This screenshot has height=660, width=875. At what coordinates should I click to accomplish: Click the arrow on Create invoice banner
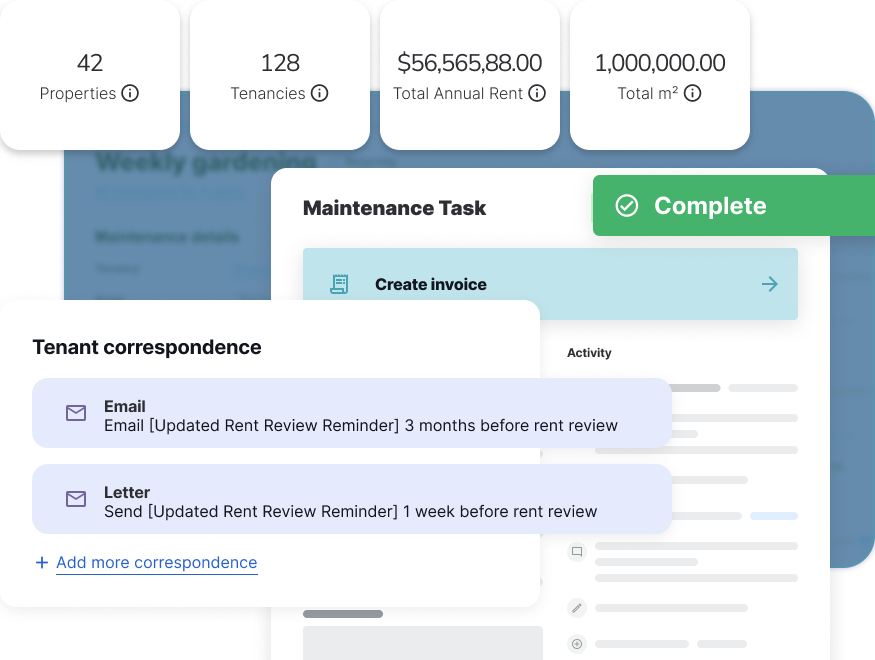coord(770,284)
